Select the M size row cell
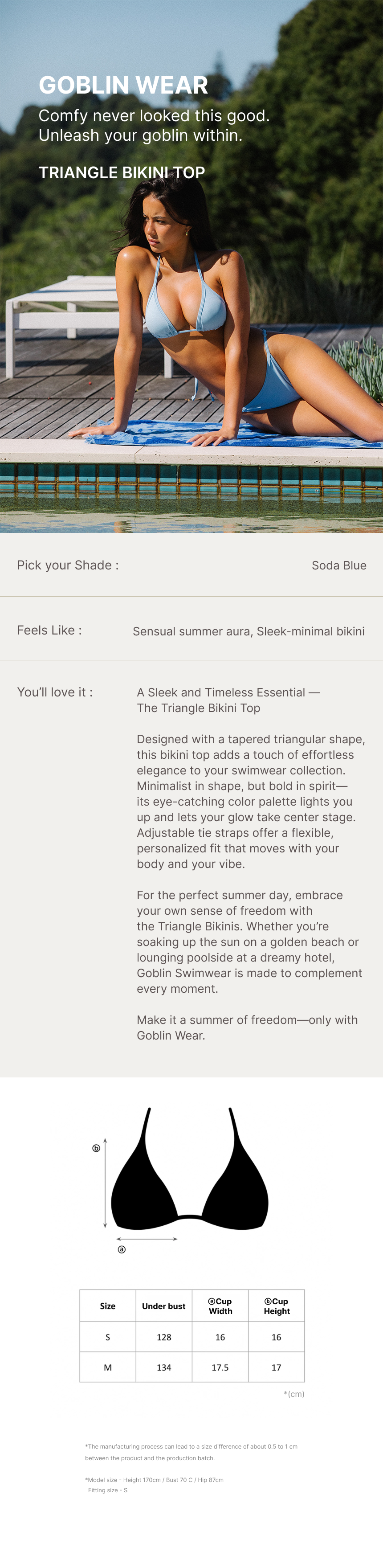 click(x=108, y=1367)
